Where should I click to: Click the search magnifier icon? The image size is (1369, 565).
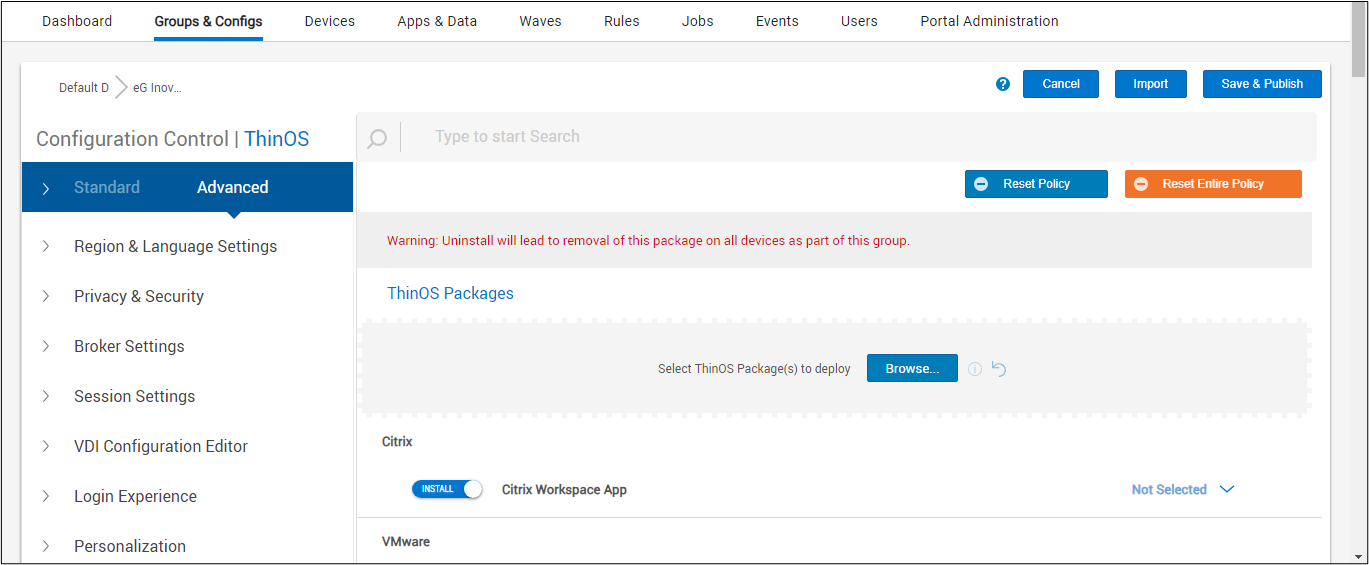tap(377, 138)
